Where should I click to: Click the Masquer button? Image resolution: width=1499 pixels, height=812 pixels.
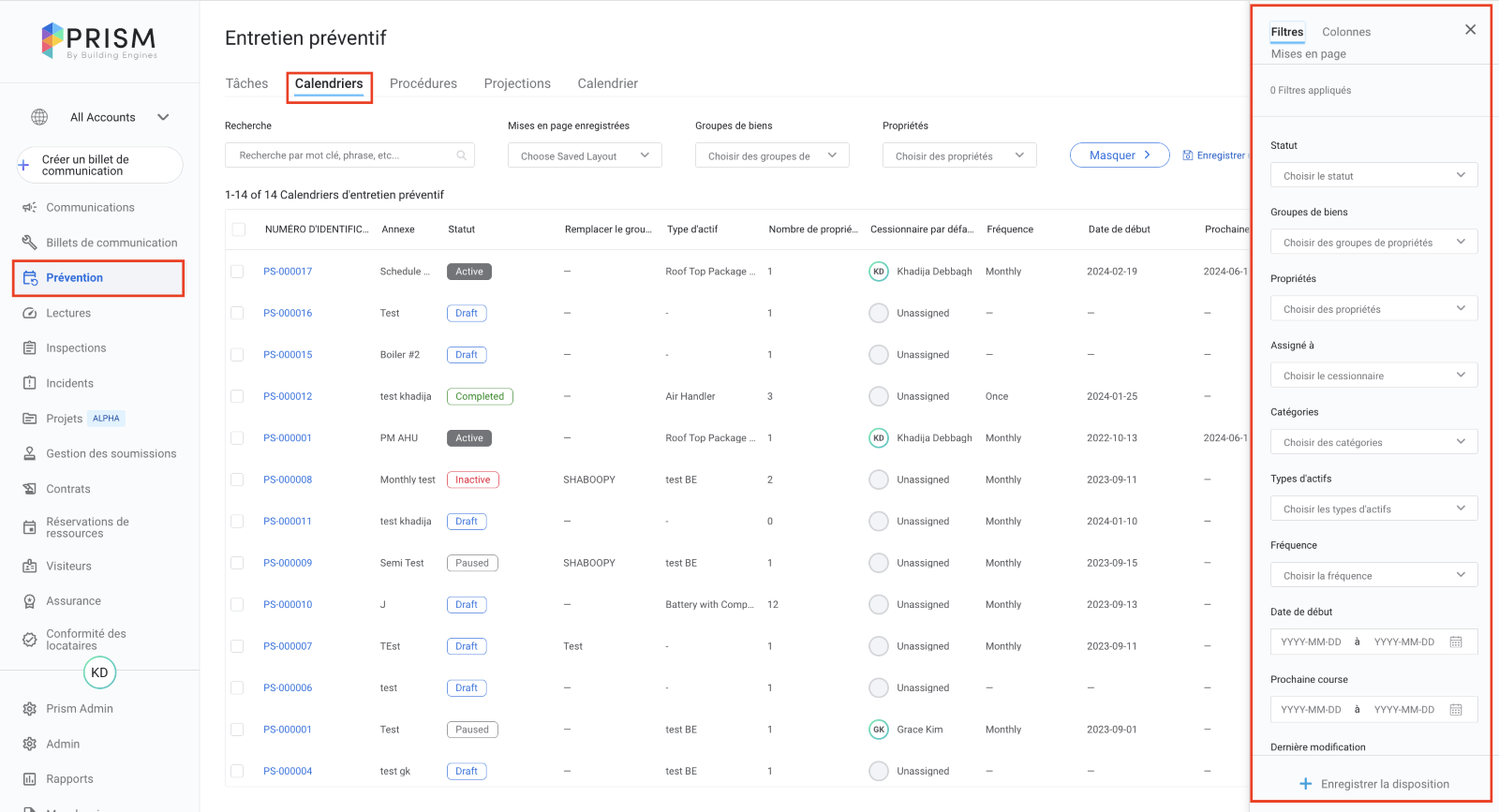[1119, 155]
